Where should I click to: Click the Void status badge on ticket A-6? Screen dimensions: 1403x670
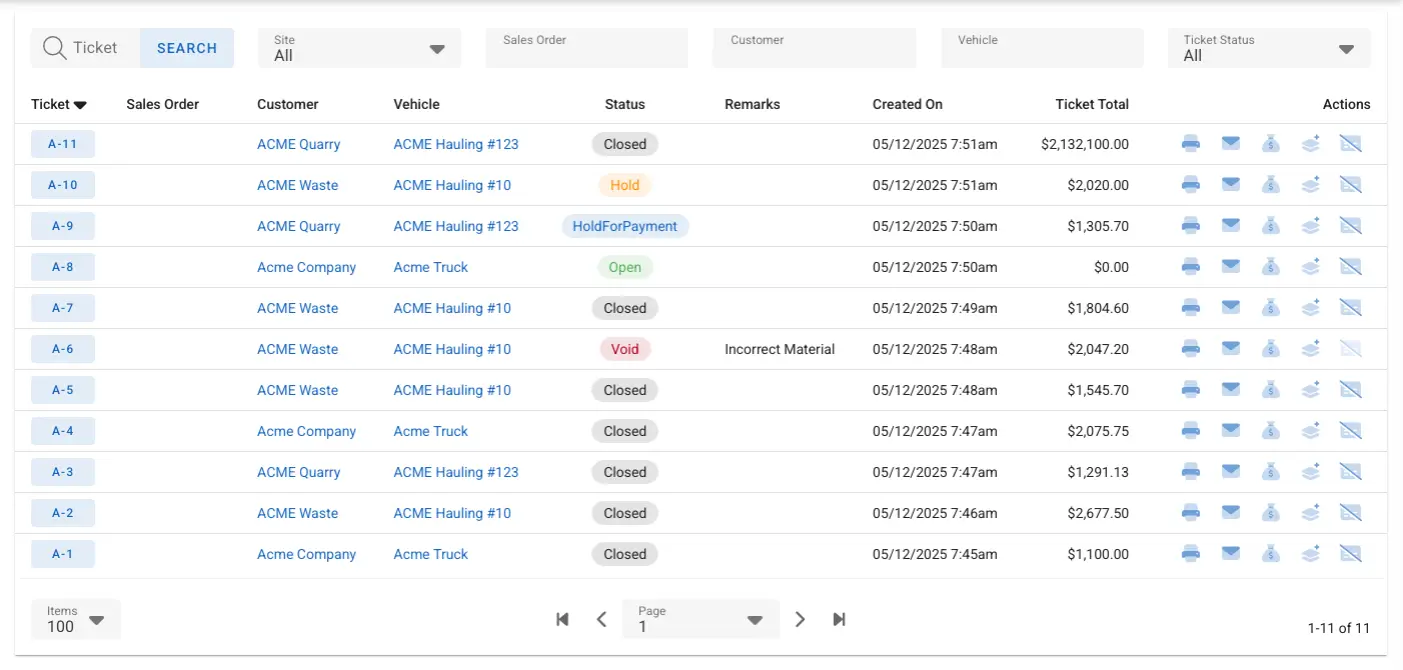point(624,348)
